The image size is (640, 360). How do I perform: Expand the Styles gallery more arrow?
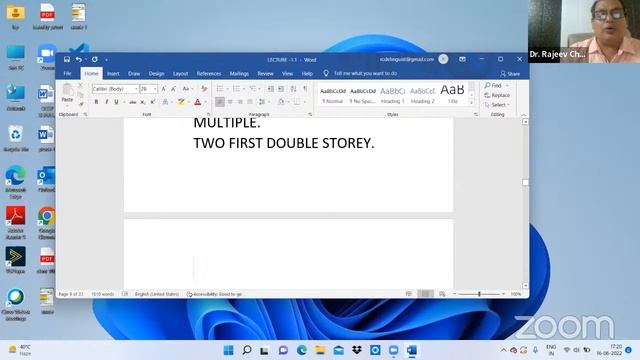471,102
